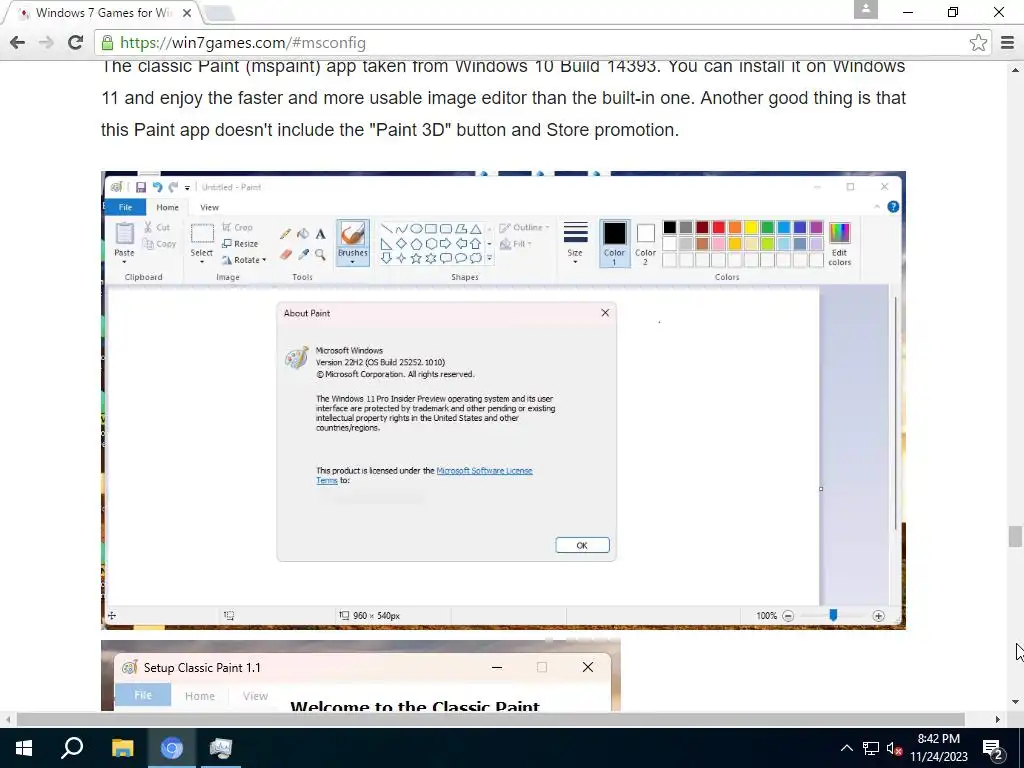Viewport: 1024px width, 768px height.
Task: Open the Rotate dropdown
Action: (x=244, y=260)
